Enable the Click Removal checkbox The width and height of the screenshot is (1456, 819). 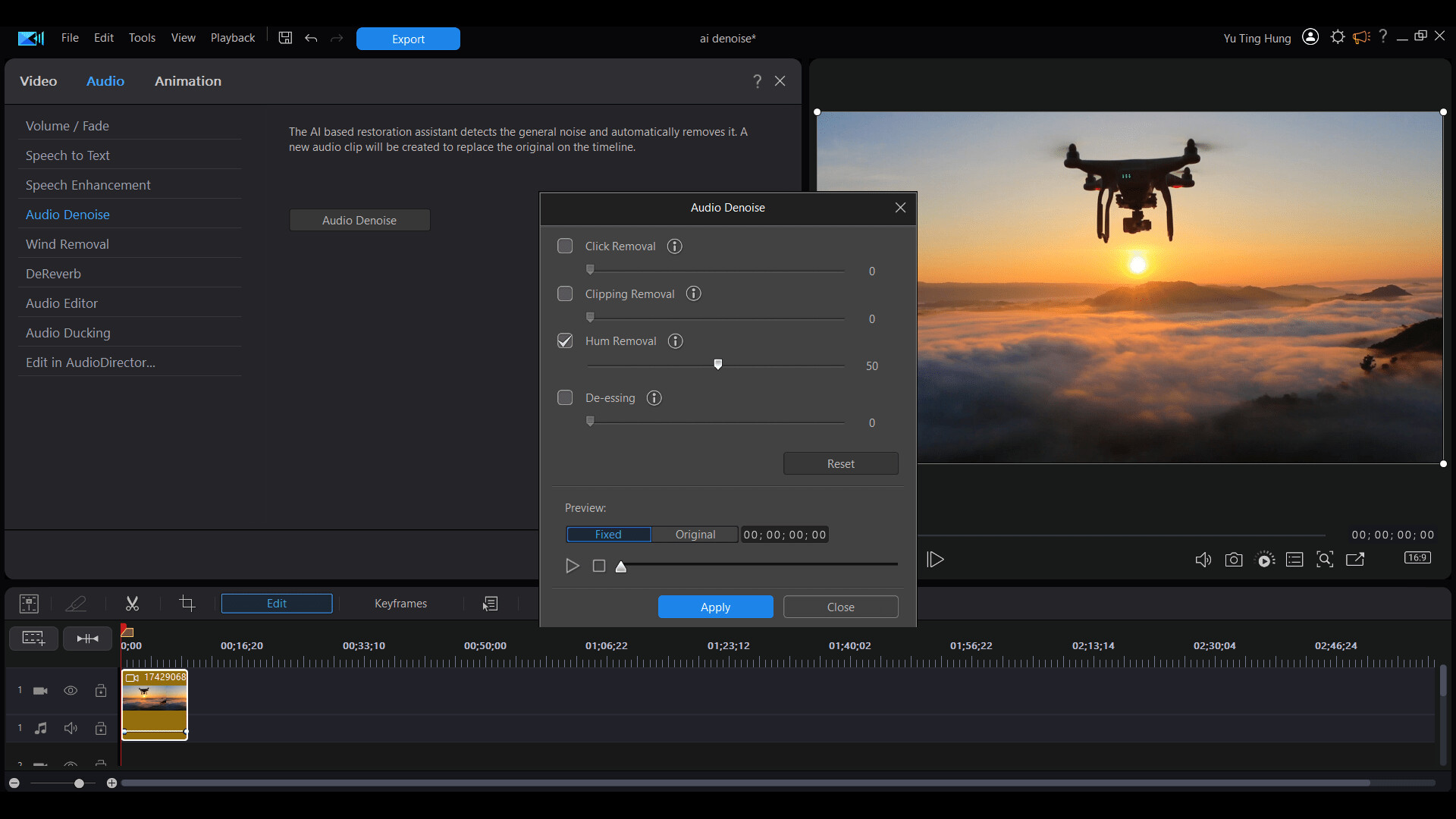coord(565,246)
